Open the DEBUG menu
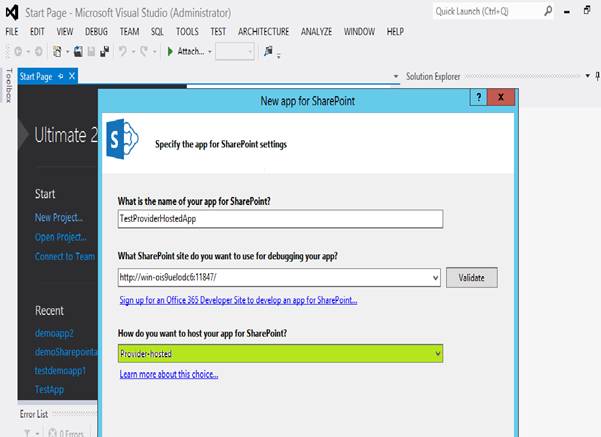601x437 pixels. [96, 31]
